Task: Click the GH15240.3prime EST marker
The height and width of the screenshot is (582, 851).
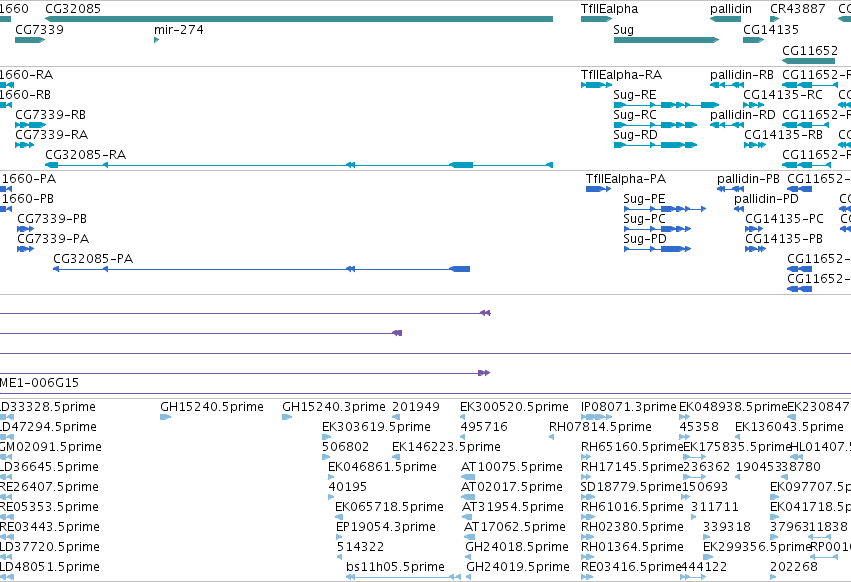Action: click(287, 417)
